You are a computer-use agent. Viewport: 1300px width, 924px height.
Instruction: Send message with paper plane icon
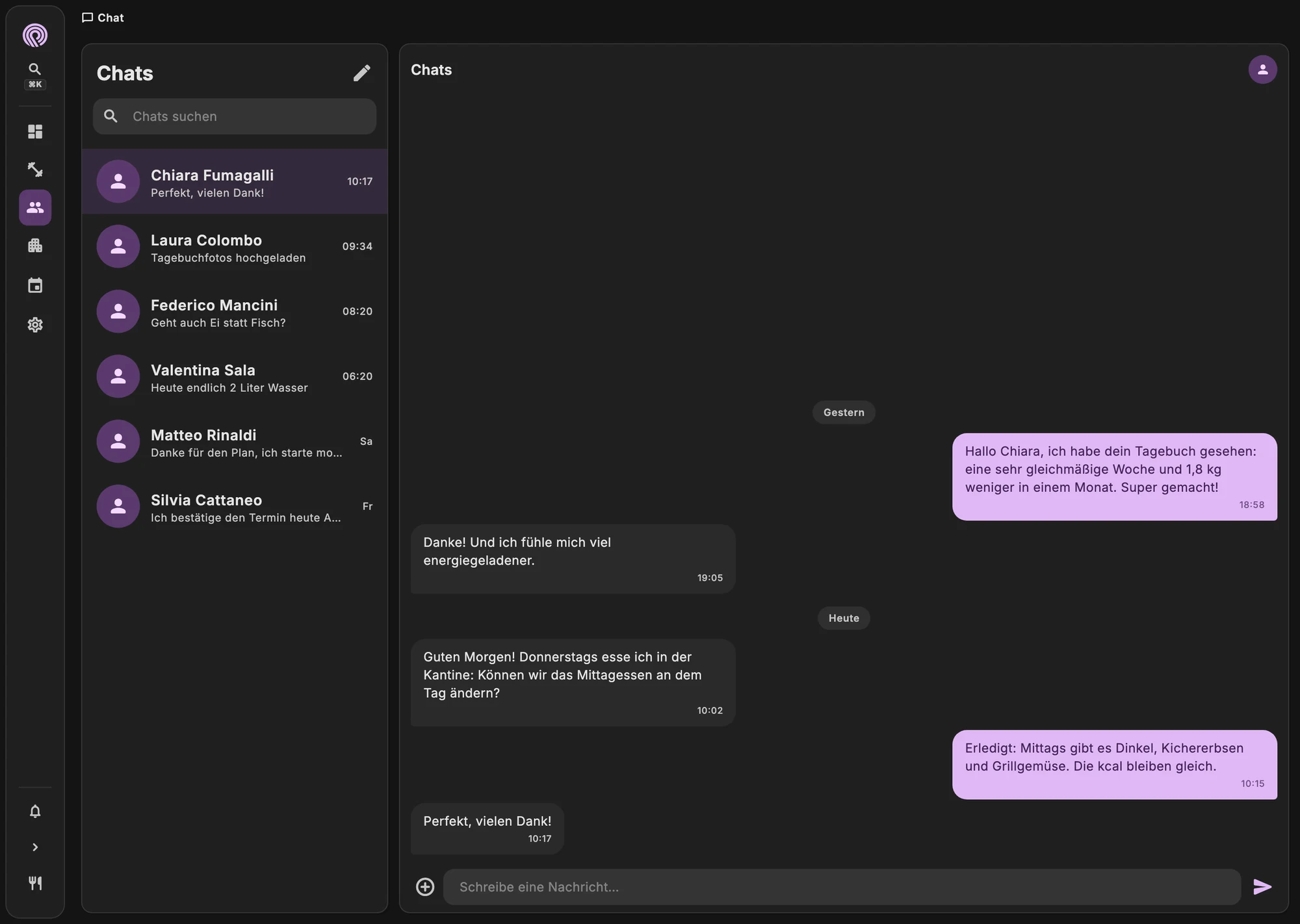pyautogui.click(x=1262, y=887)
